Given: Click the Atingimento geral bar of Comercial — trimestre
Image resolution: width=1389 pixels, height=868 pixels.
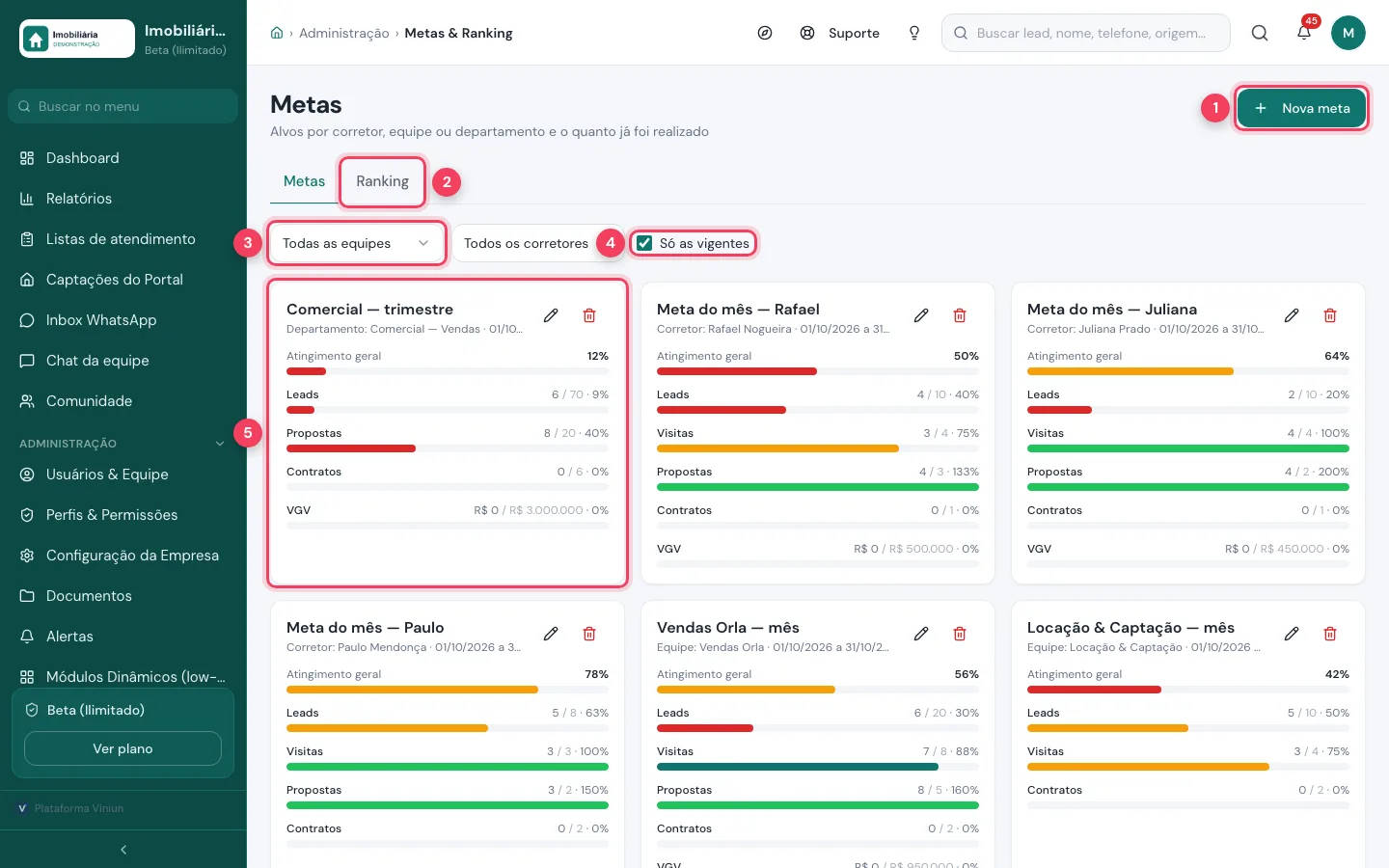Looking at the screenshot, I should (448, 371).
